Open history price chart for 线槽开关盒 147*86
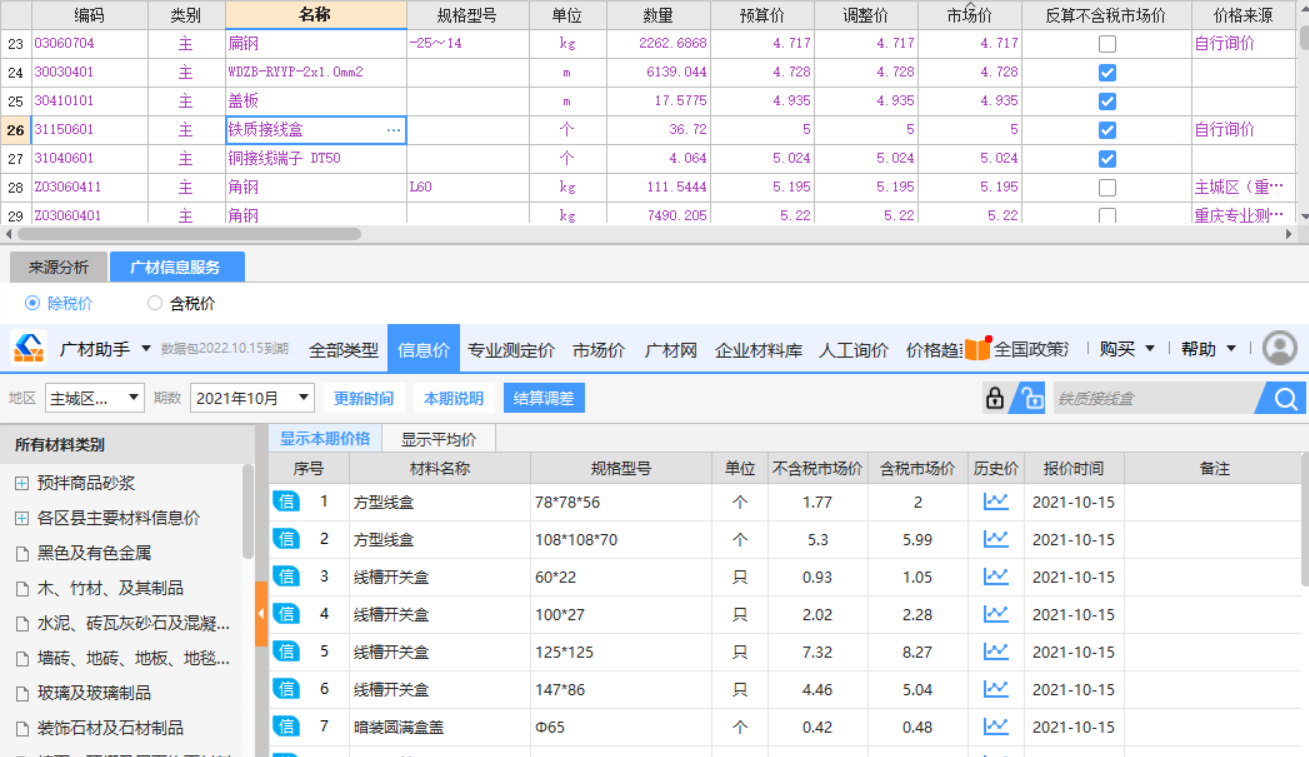Image resolution: width=1309 pixels, height=757 pixels. (x=996, y=689)
